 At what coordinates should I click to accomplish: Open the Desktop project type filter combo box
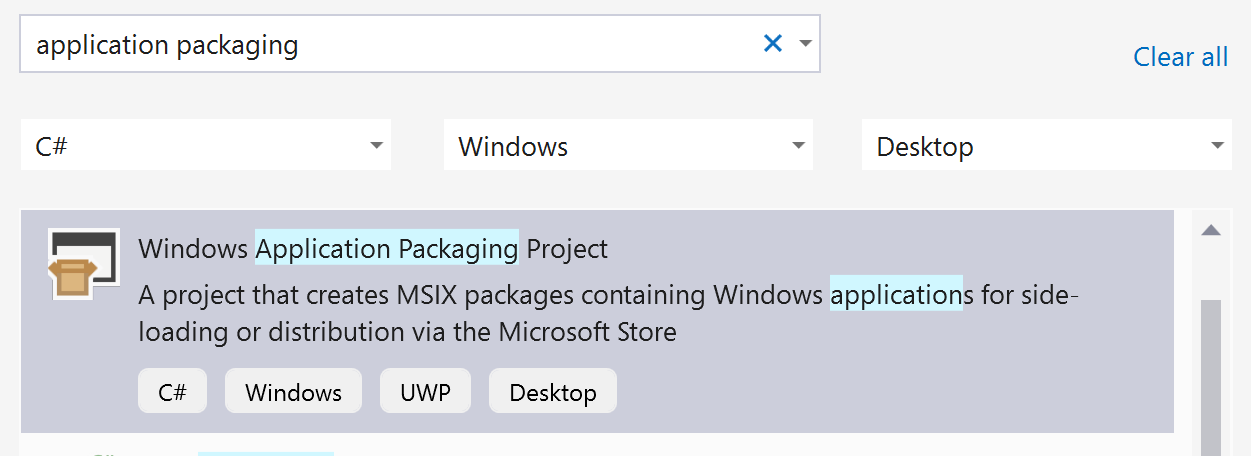pyautogui.click(x=1047, y=146)
